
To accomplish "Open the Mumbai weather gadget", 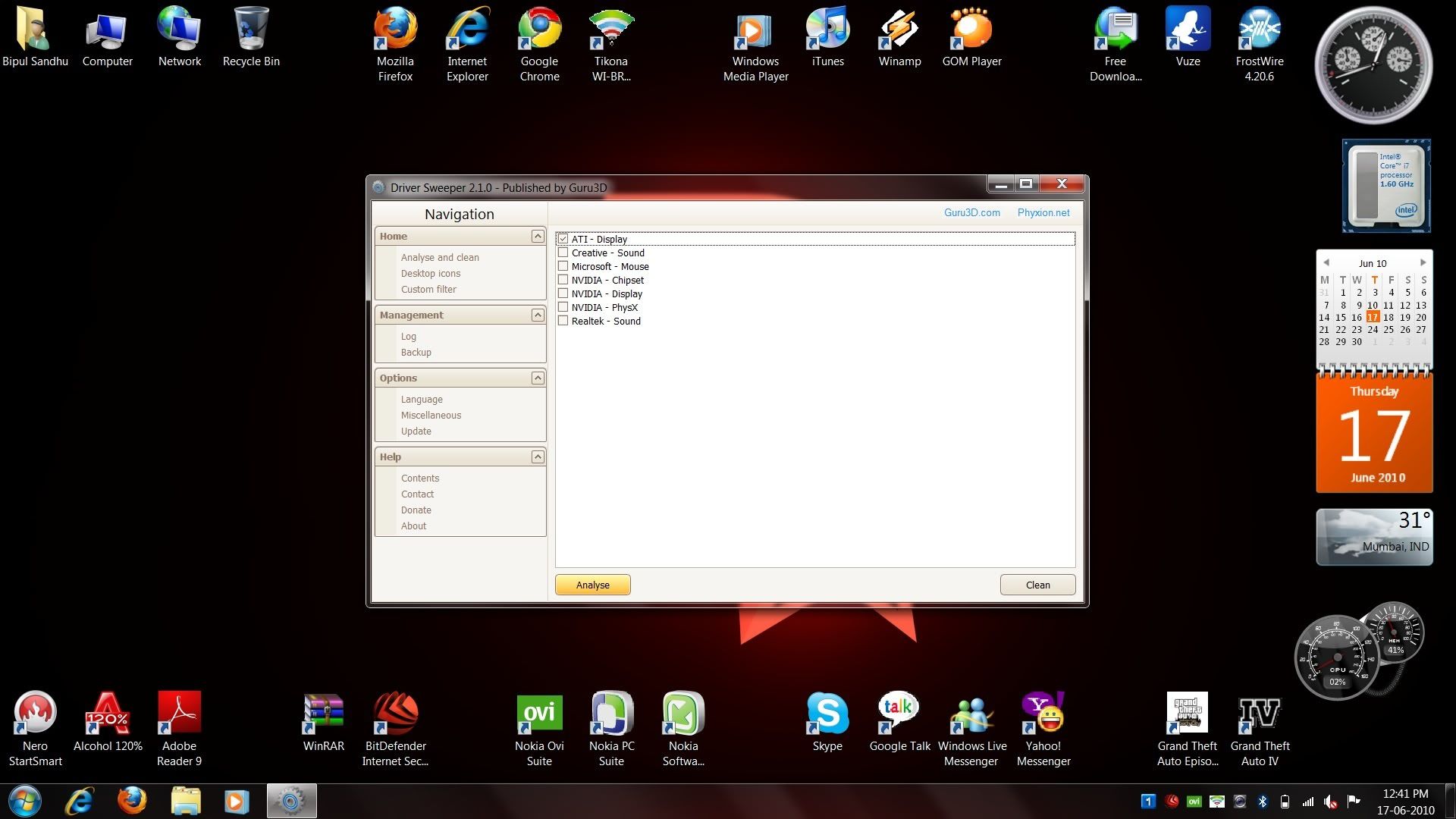I will [1374, 537].
